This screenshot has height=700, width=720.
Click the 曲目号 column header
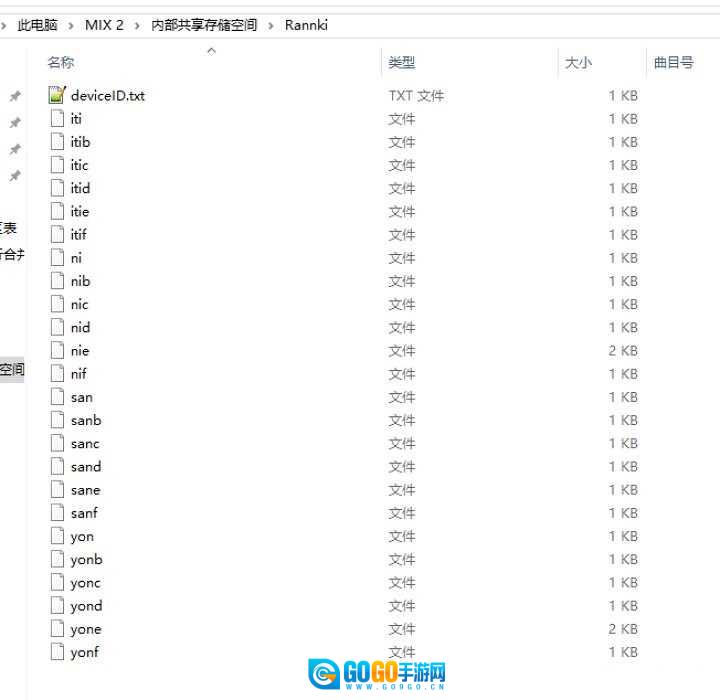pos(673,63)
